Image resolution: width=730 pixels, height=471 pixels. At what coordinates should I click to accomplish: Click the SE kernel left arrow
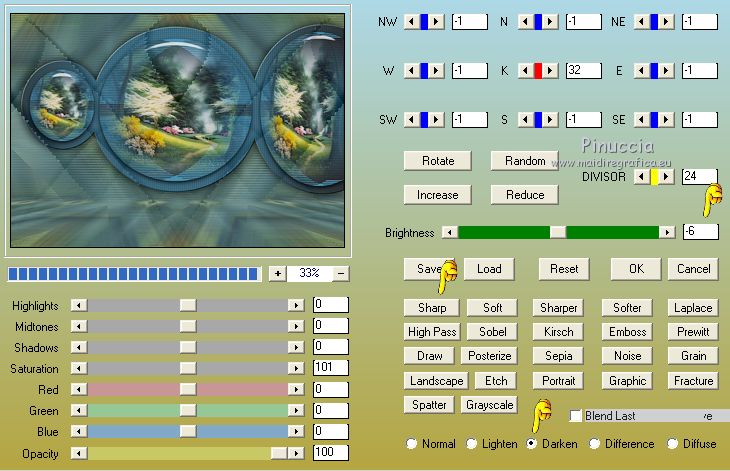[642, 120]
